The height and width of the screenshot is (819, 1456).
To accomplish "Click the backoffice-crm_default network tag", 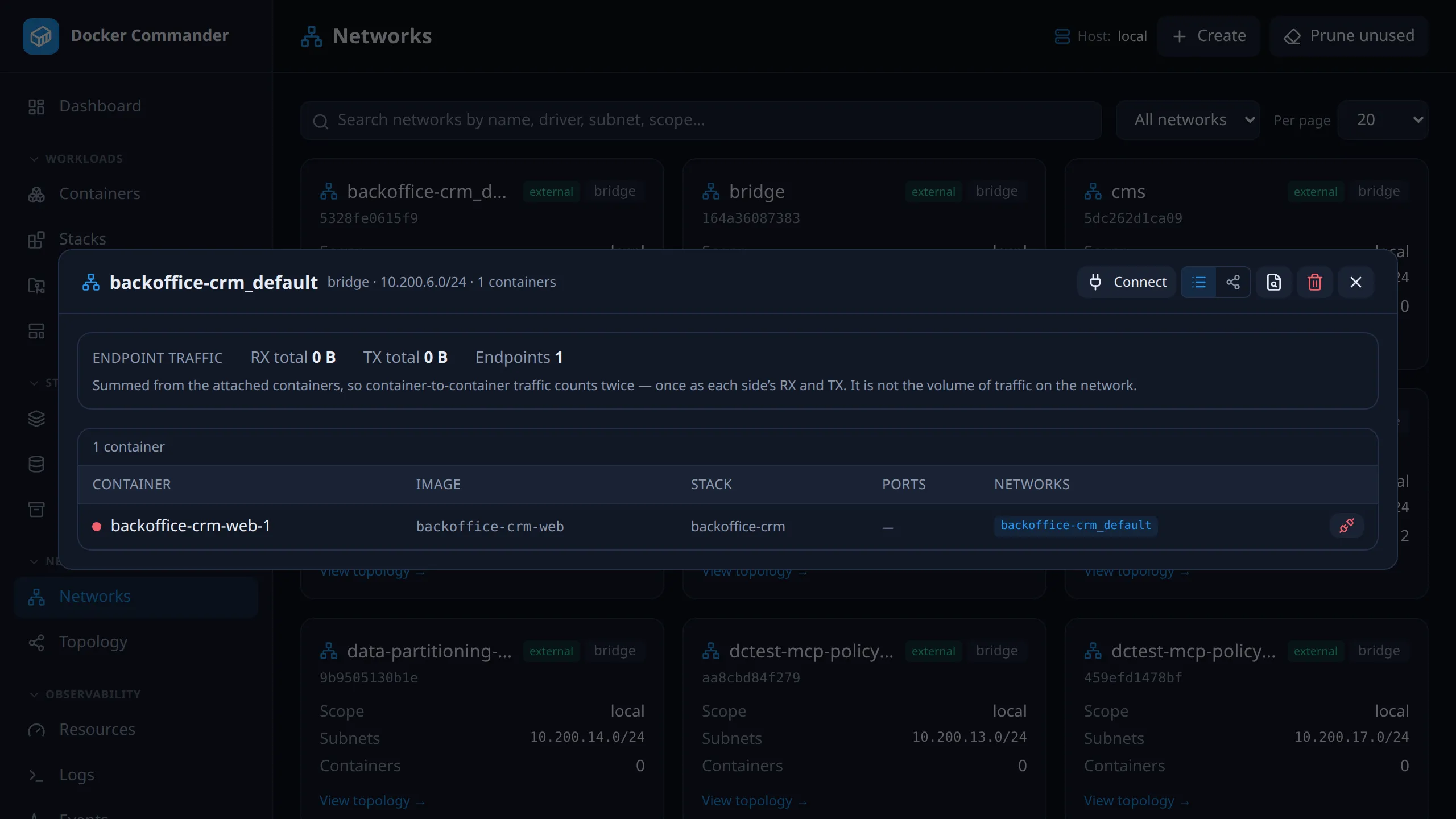I will 1076,526.
